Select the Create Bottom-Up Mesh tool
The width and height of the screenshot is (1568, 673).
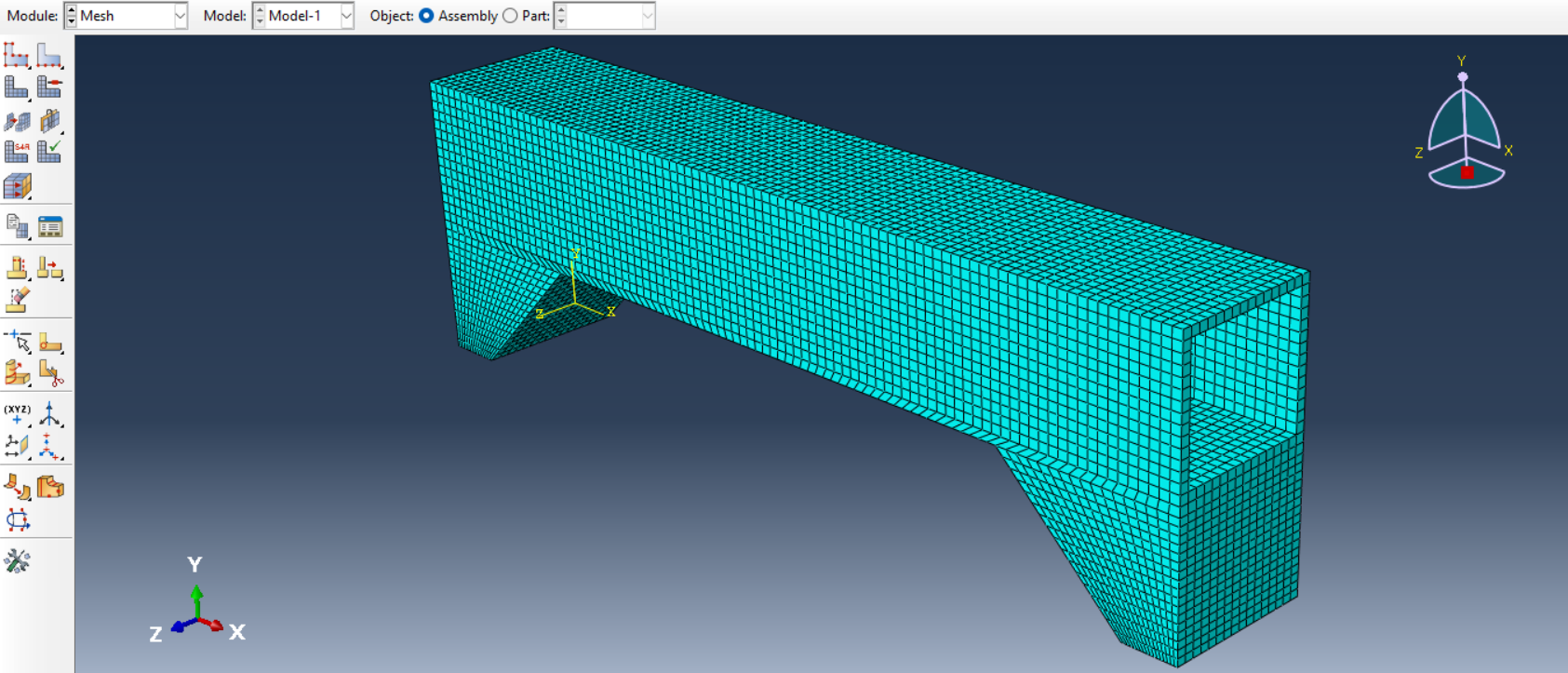click(17, 269)
